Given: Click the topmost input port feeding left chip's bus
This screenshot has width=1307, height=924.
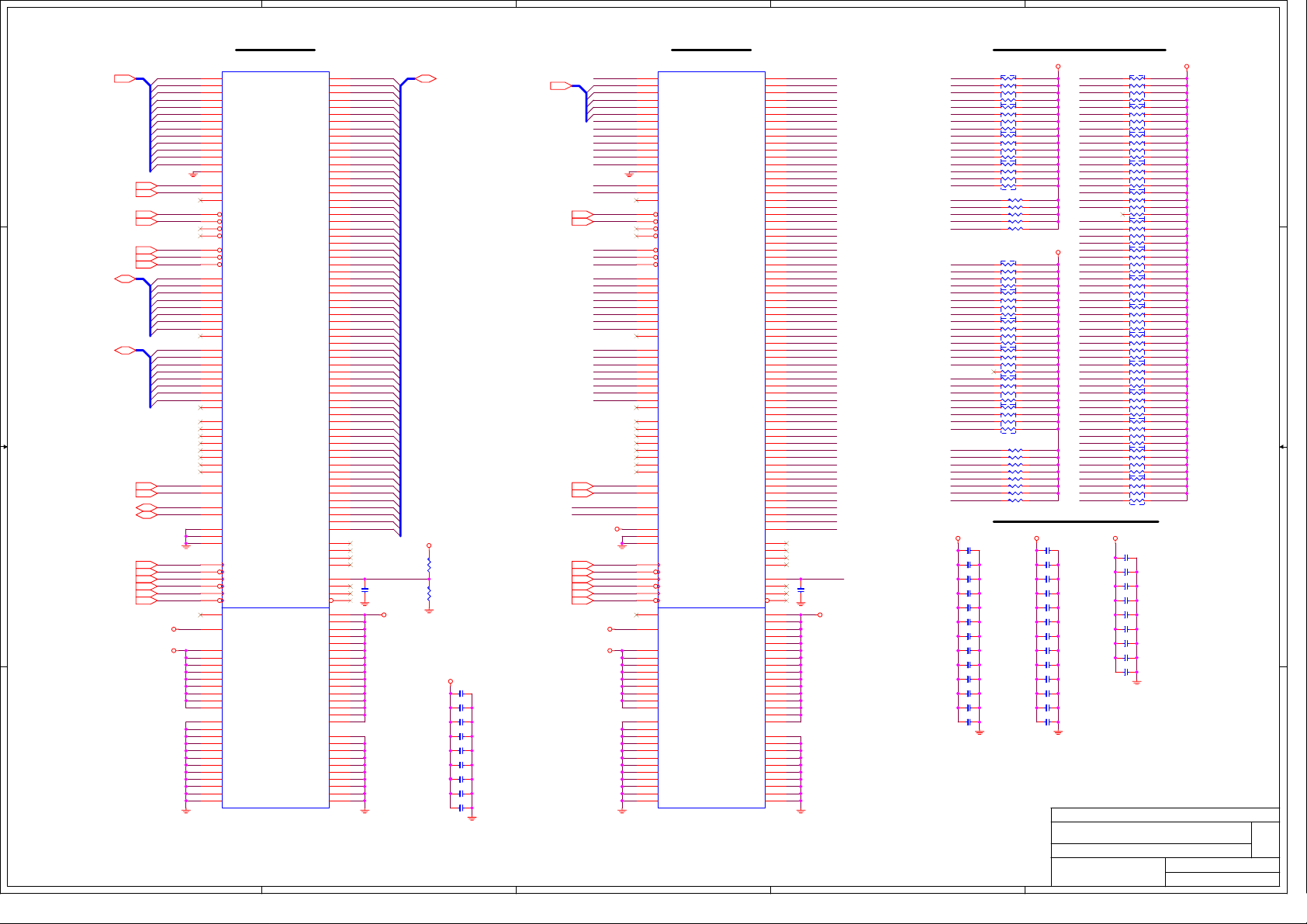Looking at the screenshot, I should coord(125,78).
